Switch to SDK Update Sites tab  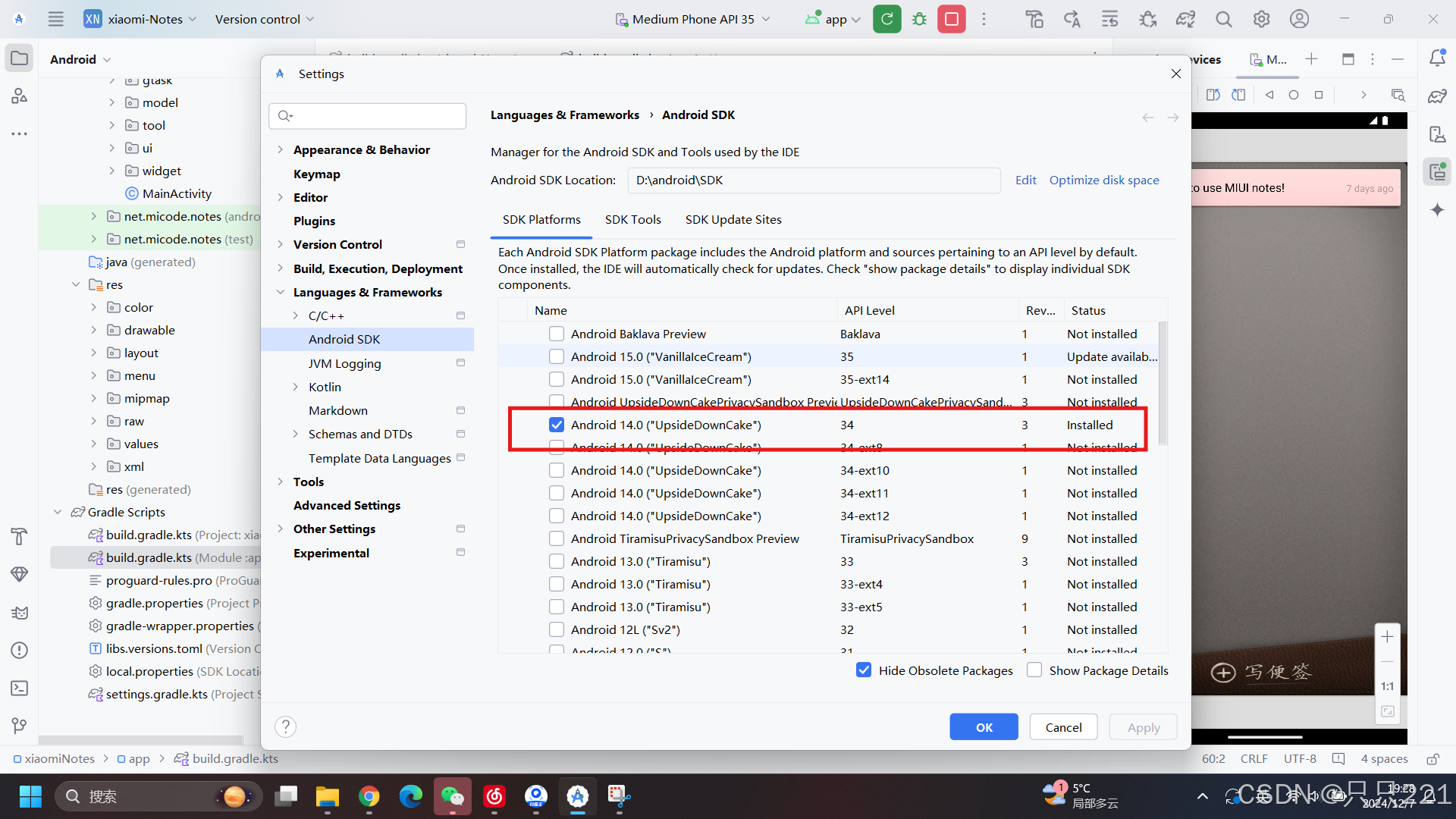coord(733,219)
